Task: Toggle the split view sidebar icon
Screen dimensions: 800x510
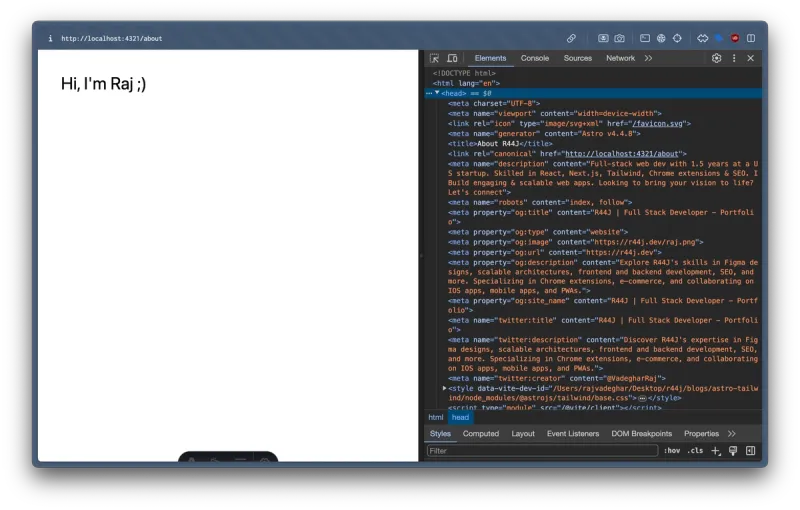Action: (751, 38)
